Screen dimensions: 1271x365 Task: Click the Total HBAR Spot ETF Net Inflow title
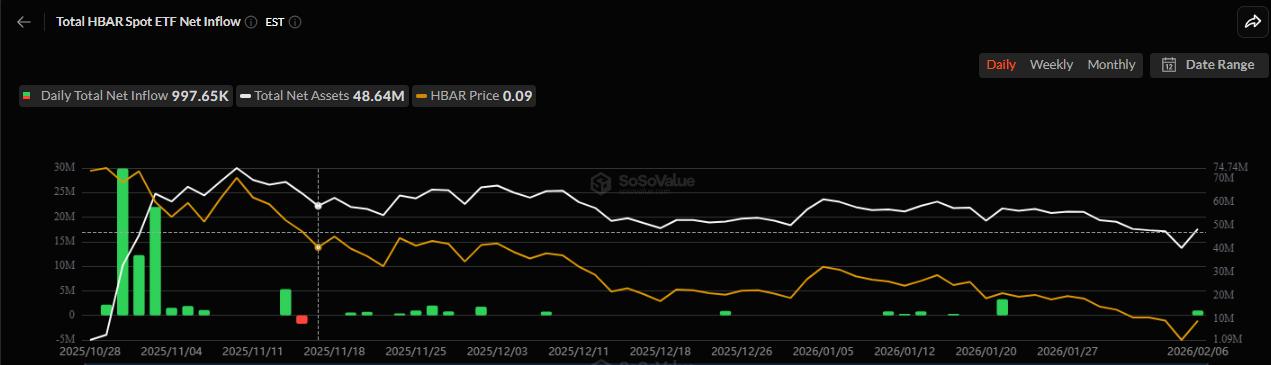click(x=148, y=21)
